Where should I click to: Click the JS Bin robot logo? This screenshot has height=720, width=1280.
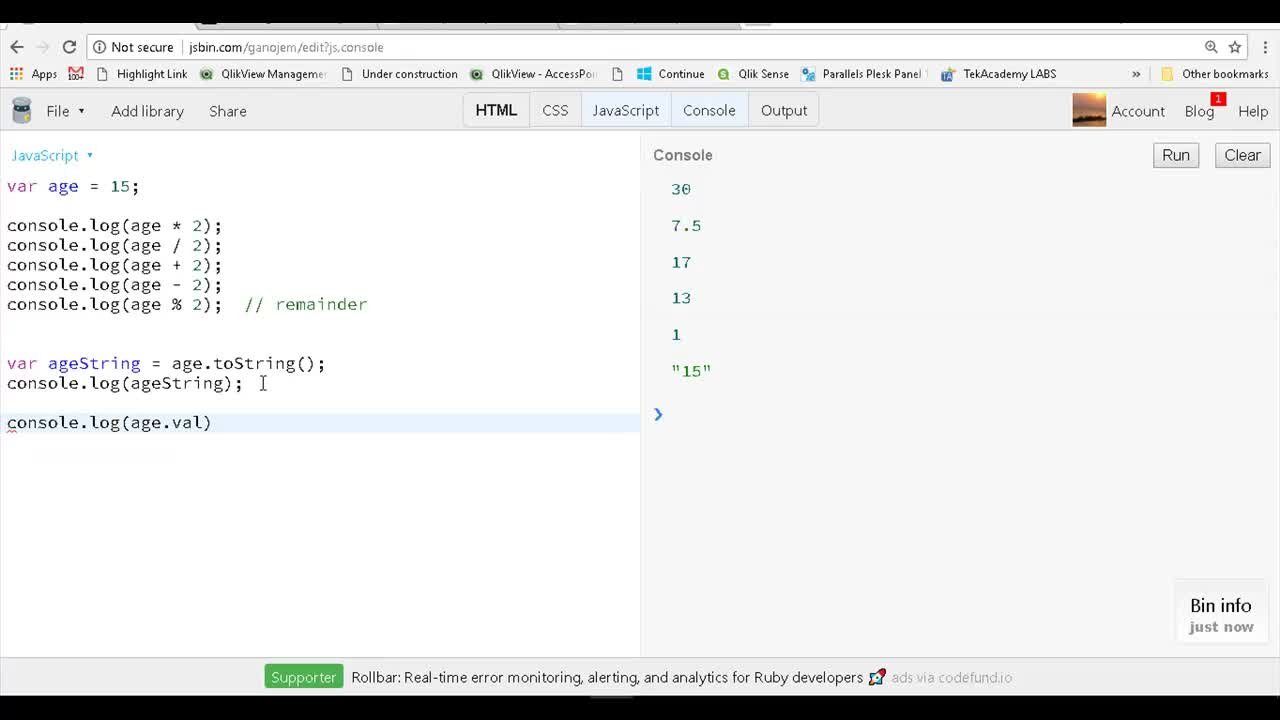(21, 110)
